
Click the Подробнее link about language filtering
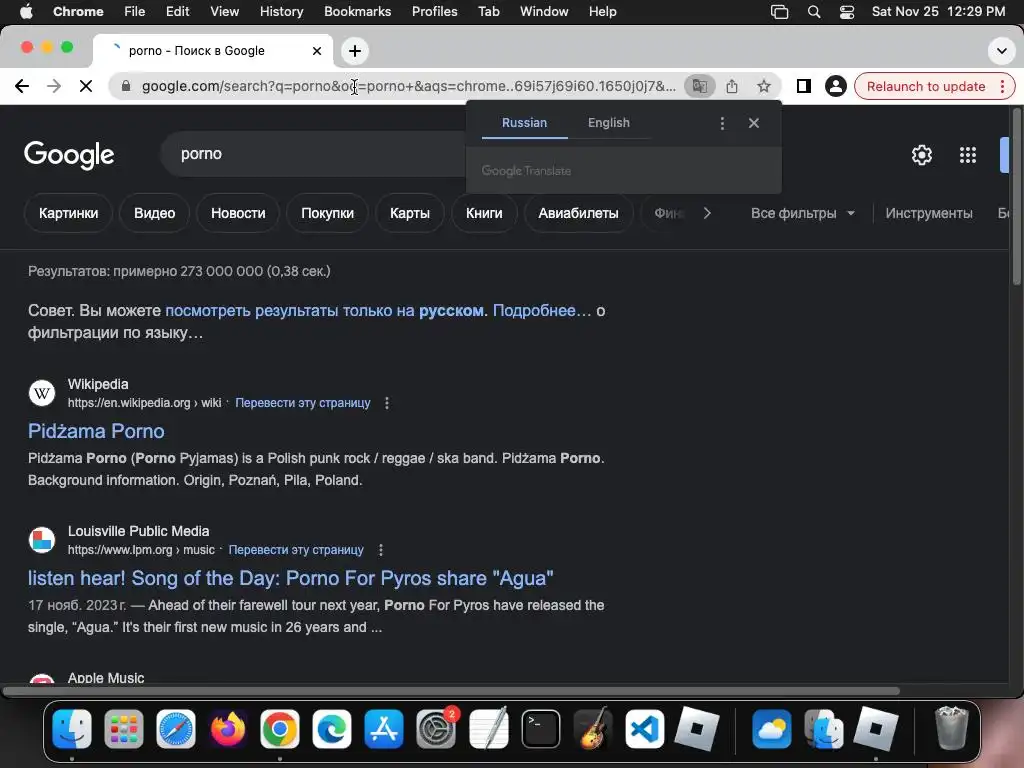point(542,311)
